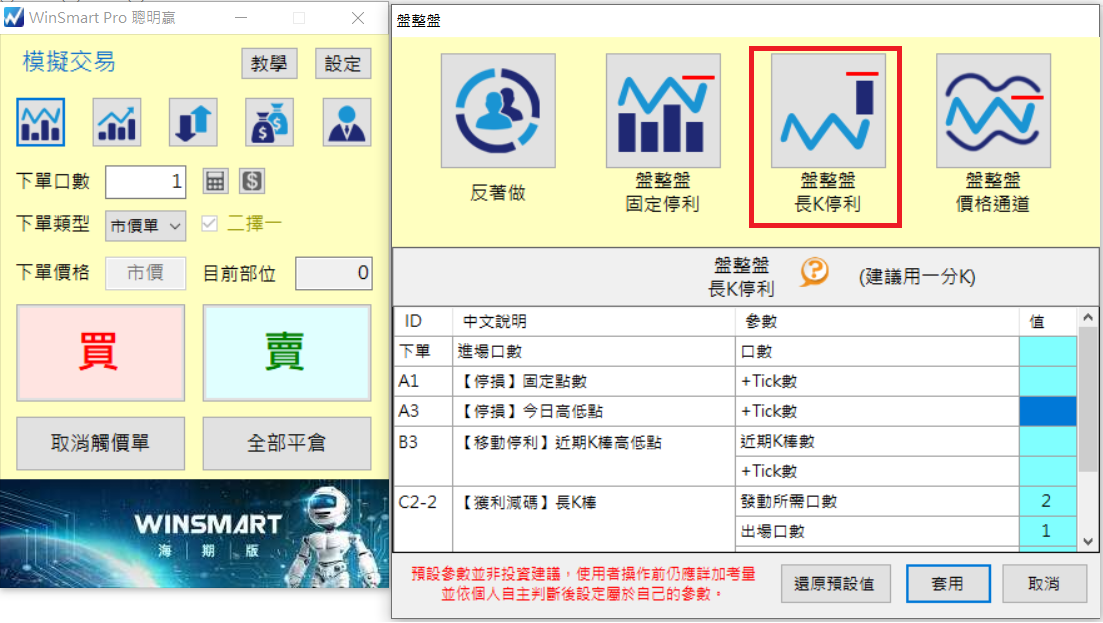
Task: Toggle the 二擇一 checkbox
Action: pyautogui.click(x=209, y=224)
